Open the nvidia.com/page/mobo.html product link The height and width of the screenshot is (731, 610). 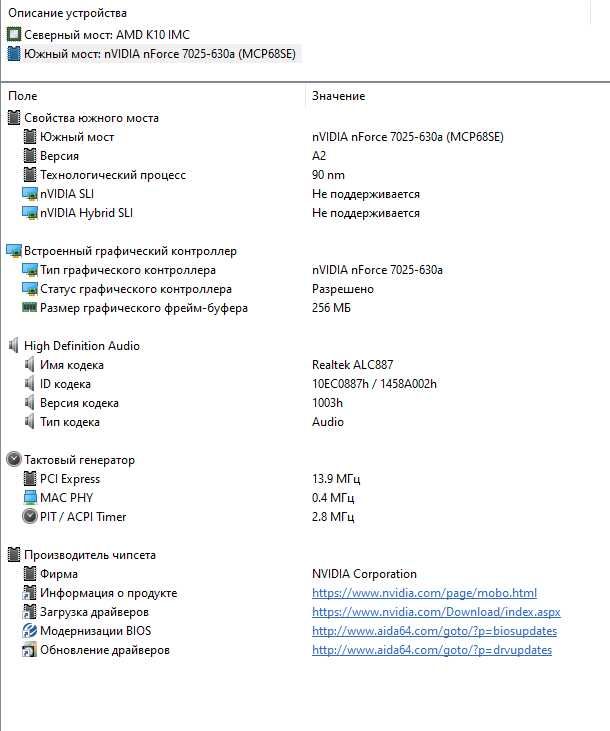pyautogui.click(x=424, y=593)
